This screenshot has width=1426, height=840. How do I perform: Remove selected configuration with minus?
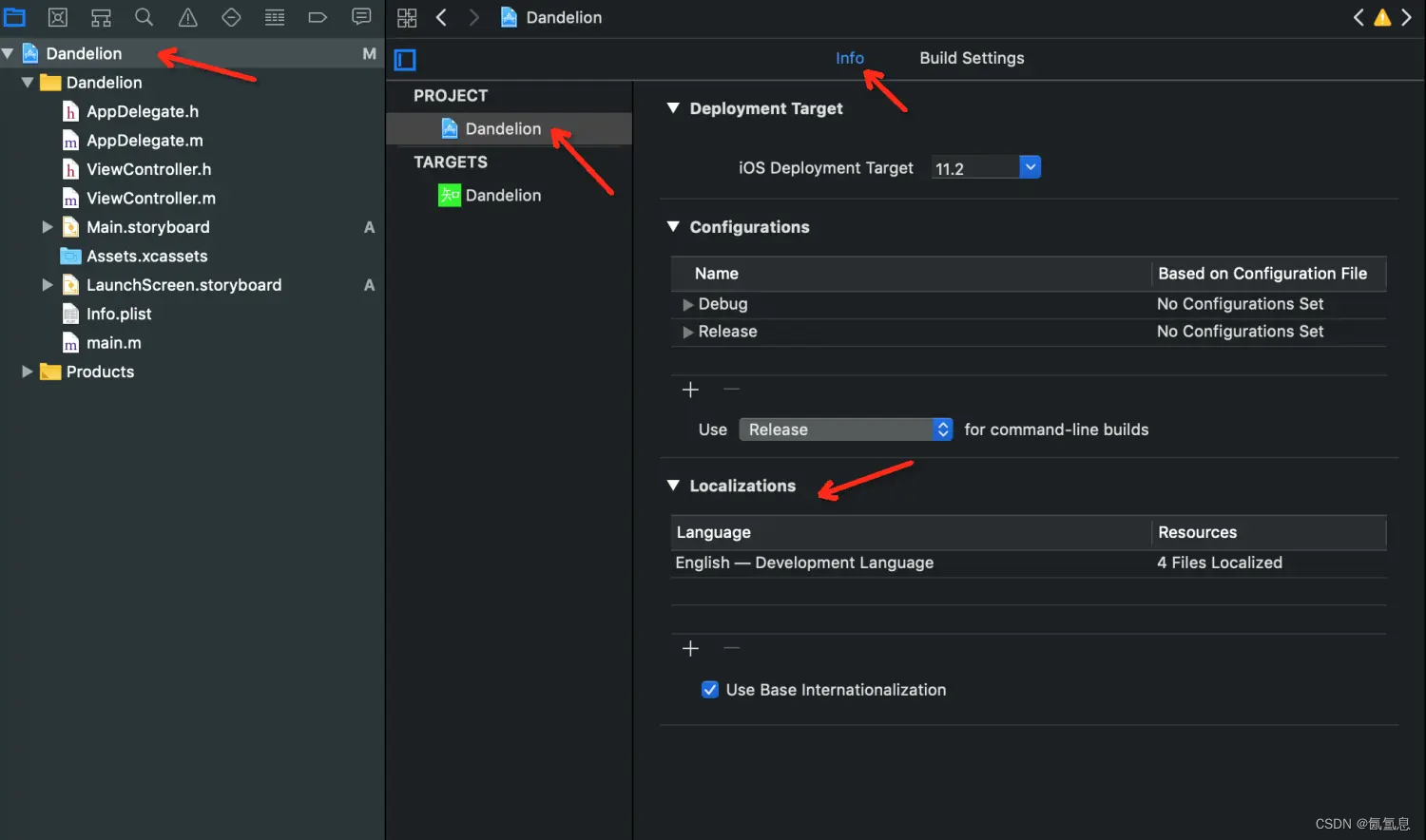(x=731, y=390)
